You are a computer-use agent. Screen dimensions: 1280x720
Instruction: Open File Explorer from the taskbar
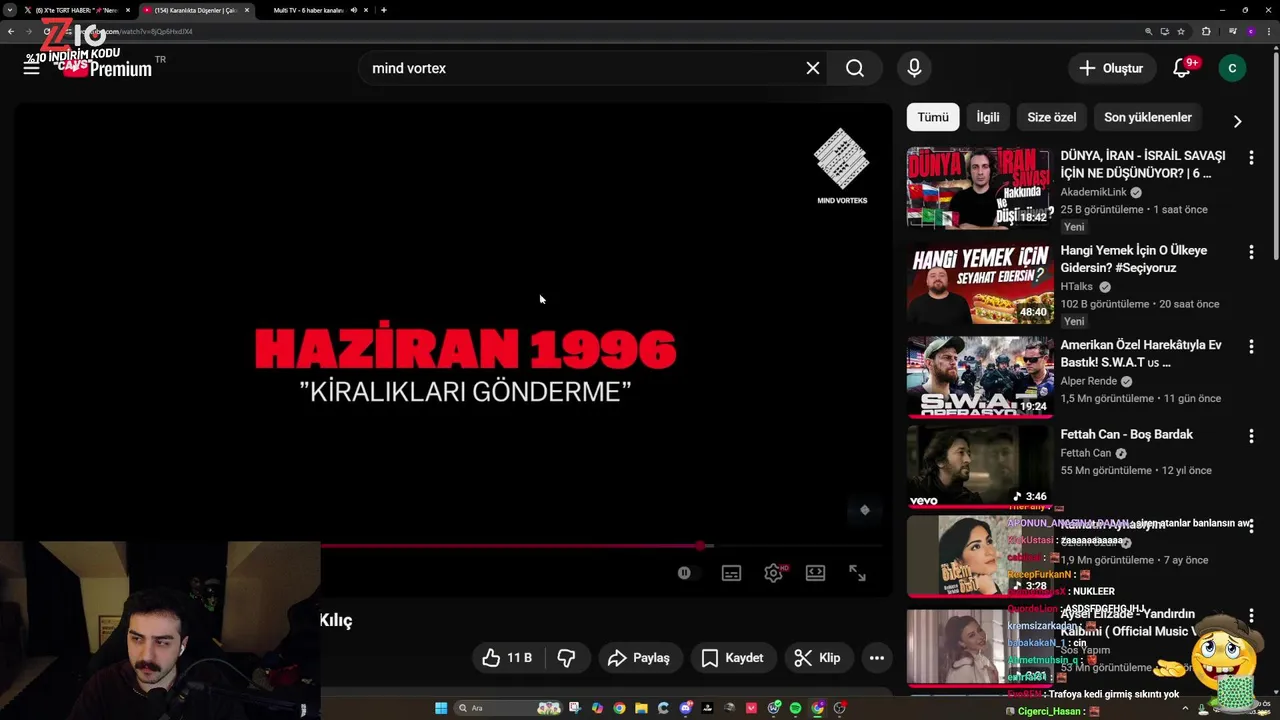tap(641, 708)
